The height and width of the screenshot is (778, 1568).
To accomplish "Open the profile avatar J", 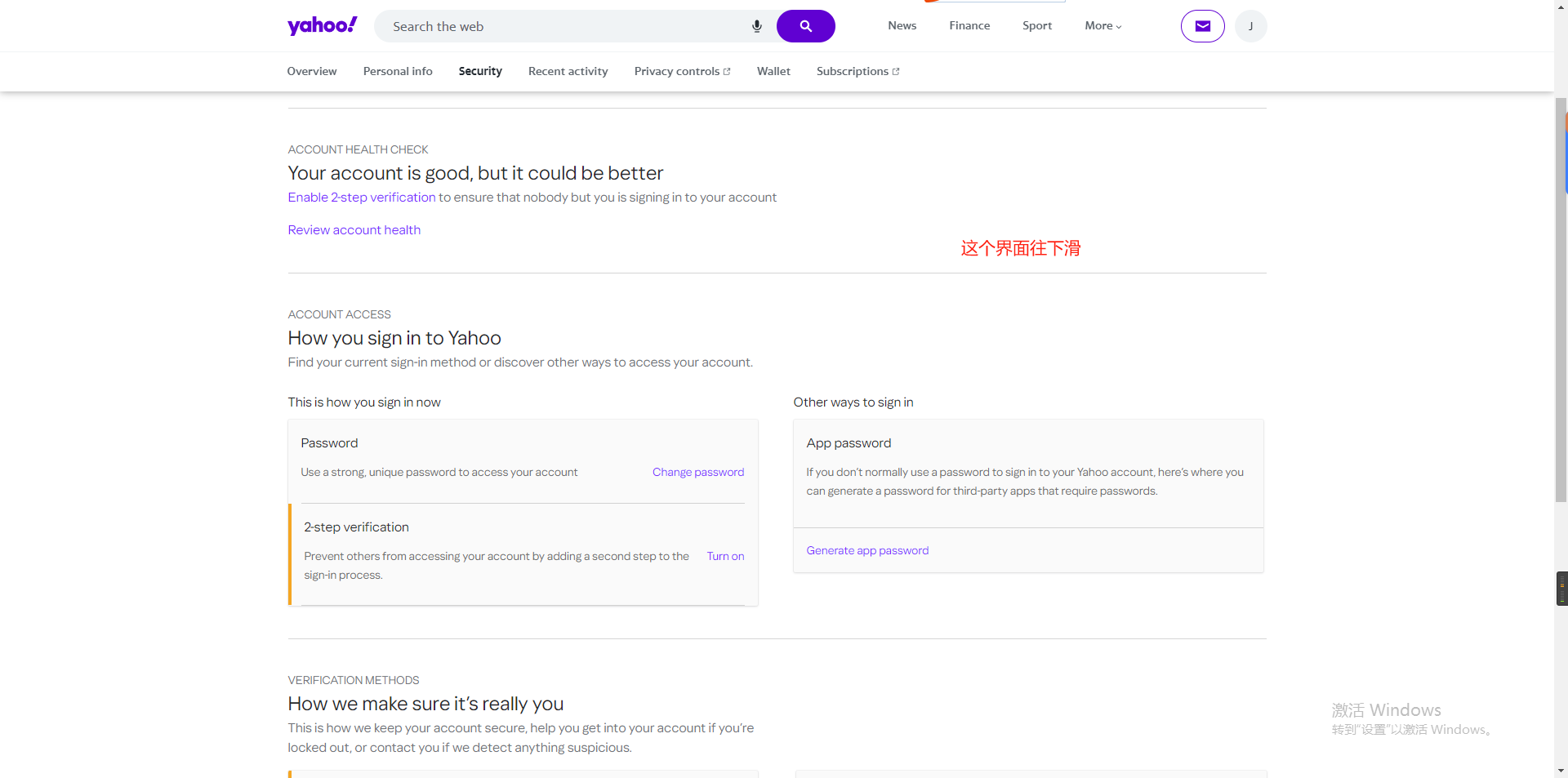I will click(x=1250, y=26).
